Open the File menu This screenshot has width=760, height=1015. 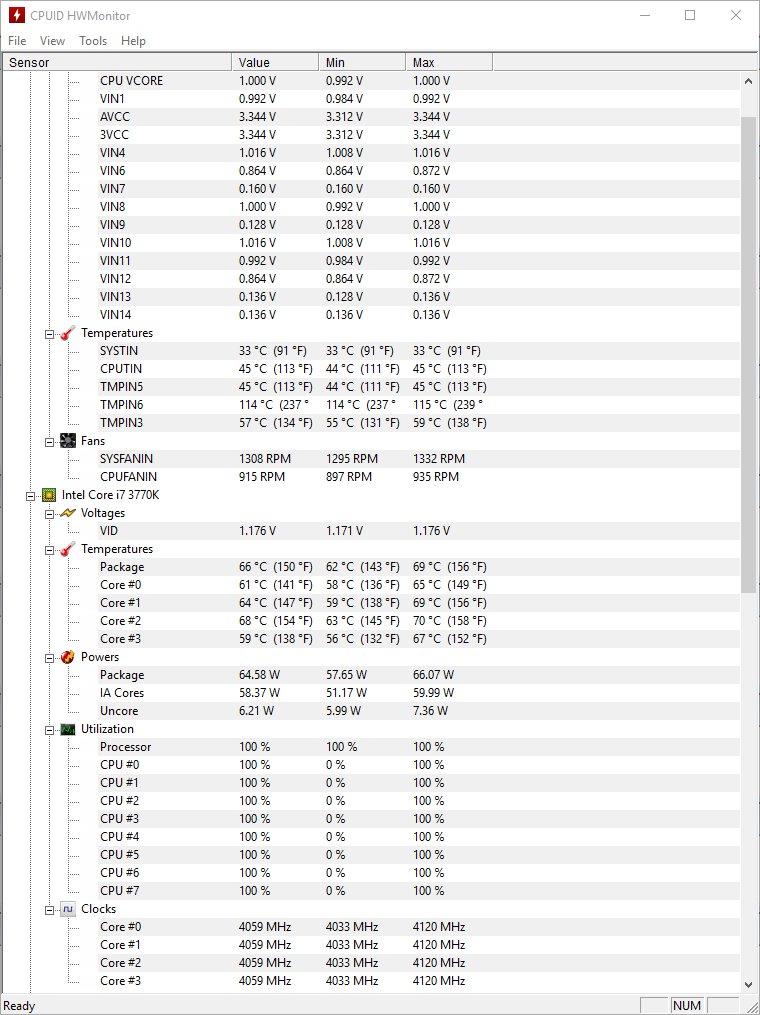(17, 41)
